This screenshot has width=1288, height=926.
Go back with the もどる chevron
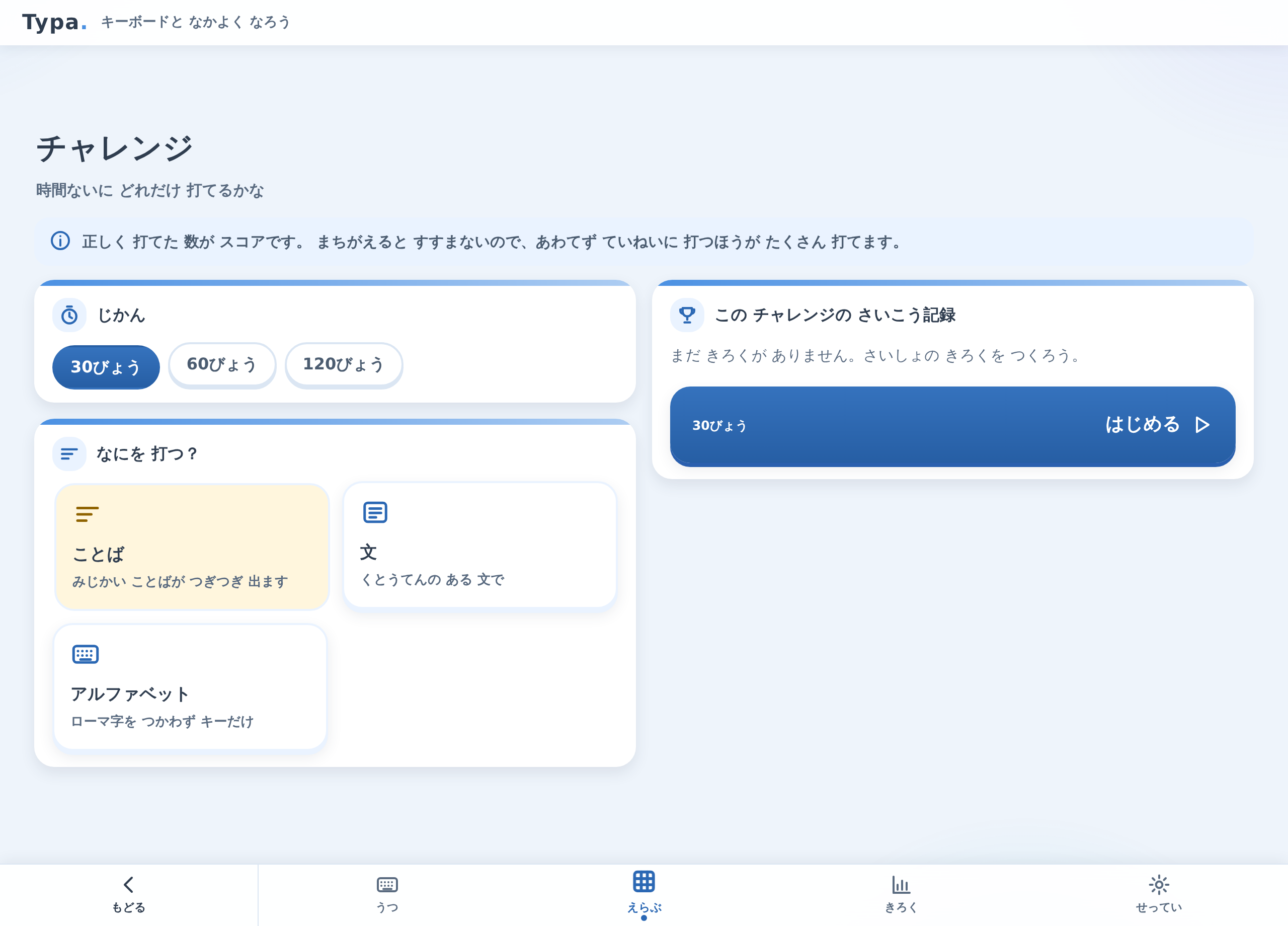(129, 885)
